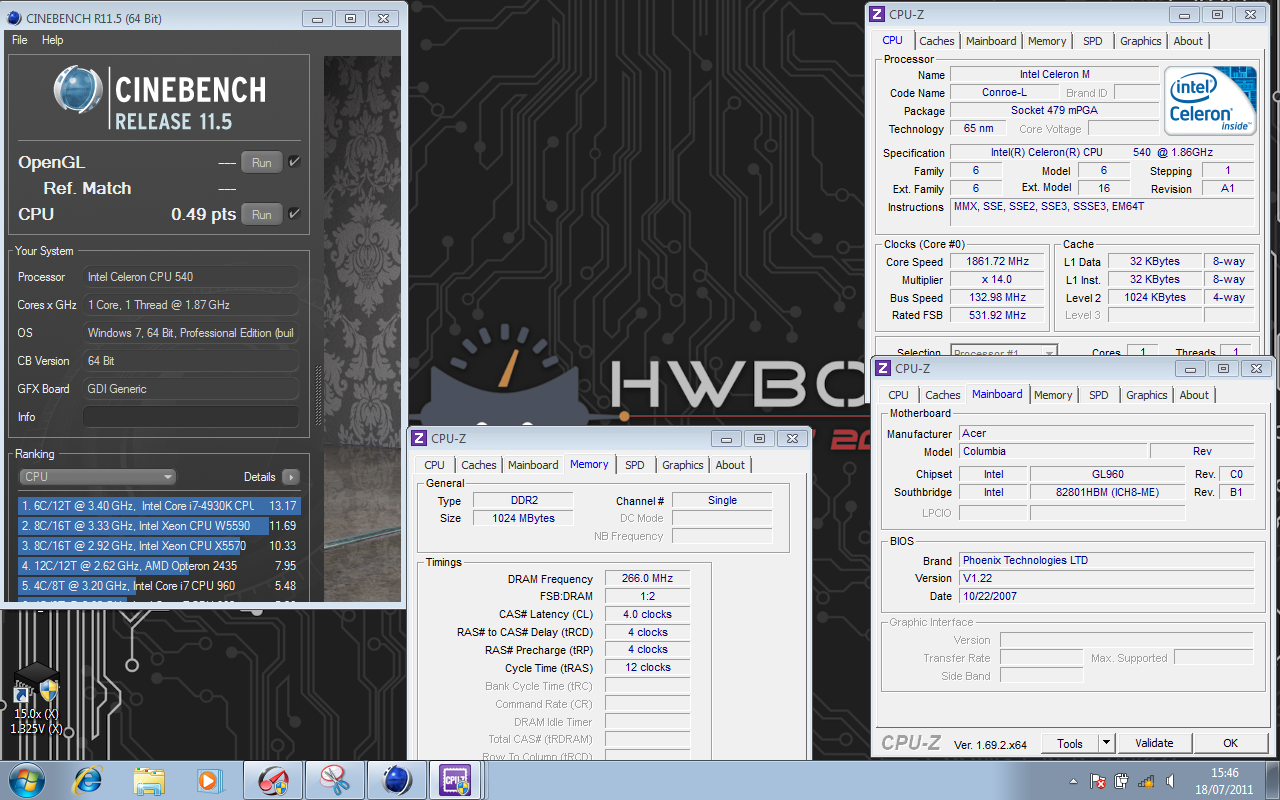Image resolution: width=1280 pixels, height=800 pixels.
Task: Switch to Mainboard tab in CPU-Z CPU window
Action: point(991,41)
